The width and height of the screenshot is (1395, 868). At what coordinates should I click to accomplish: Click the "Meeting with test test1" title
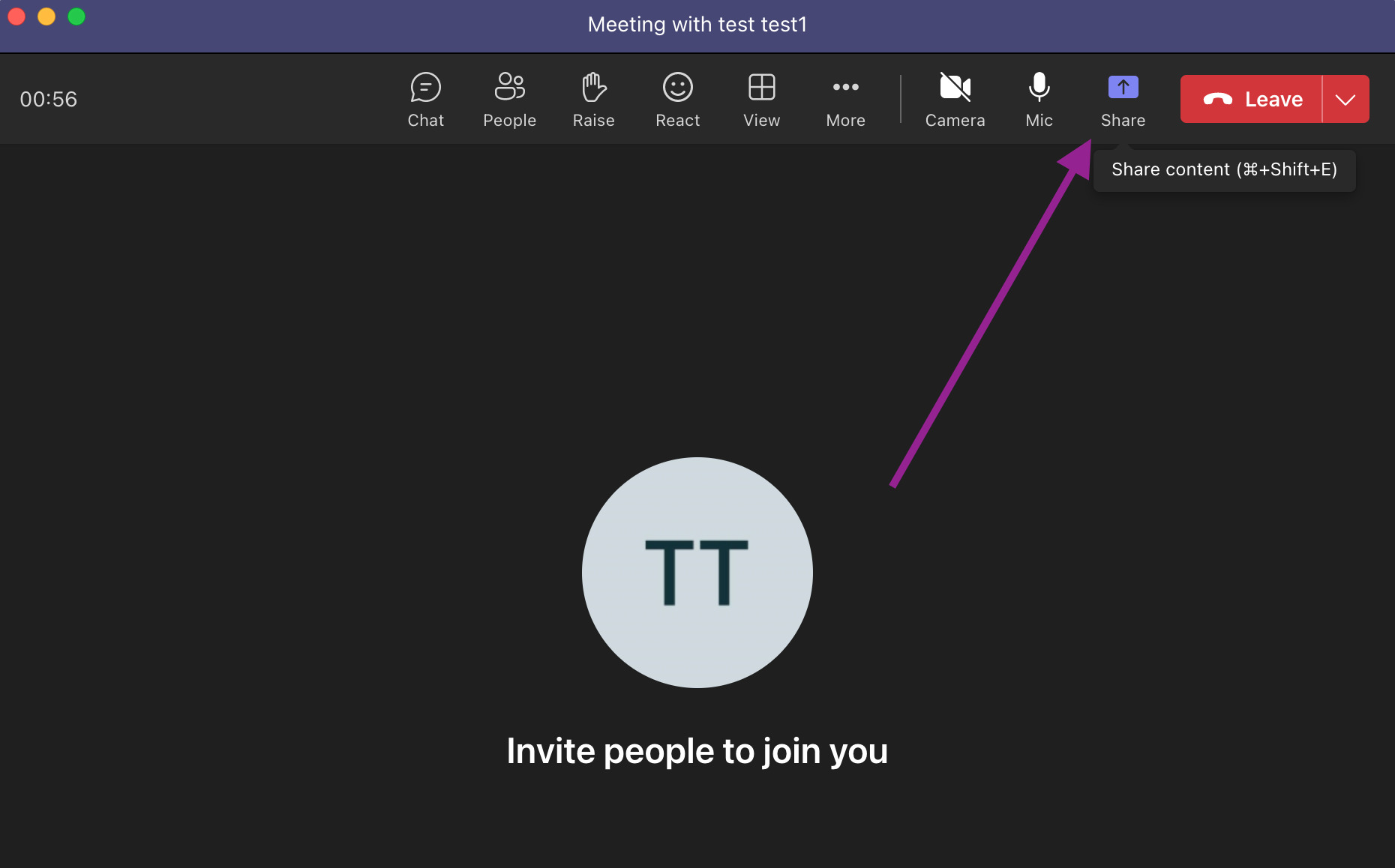tap(697, 25)
